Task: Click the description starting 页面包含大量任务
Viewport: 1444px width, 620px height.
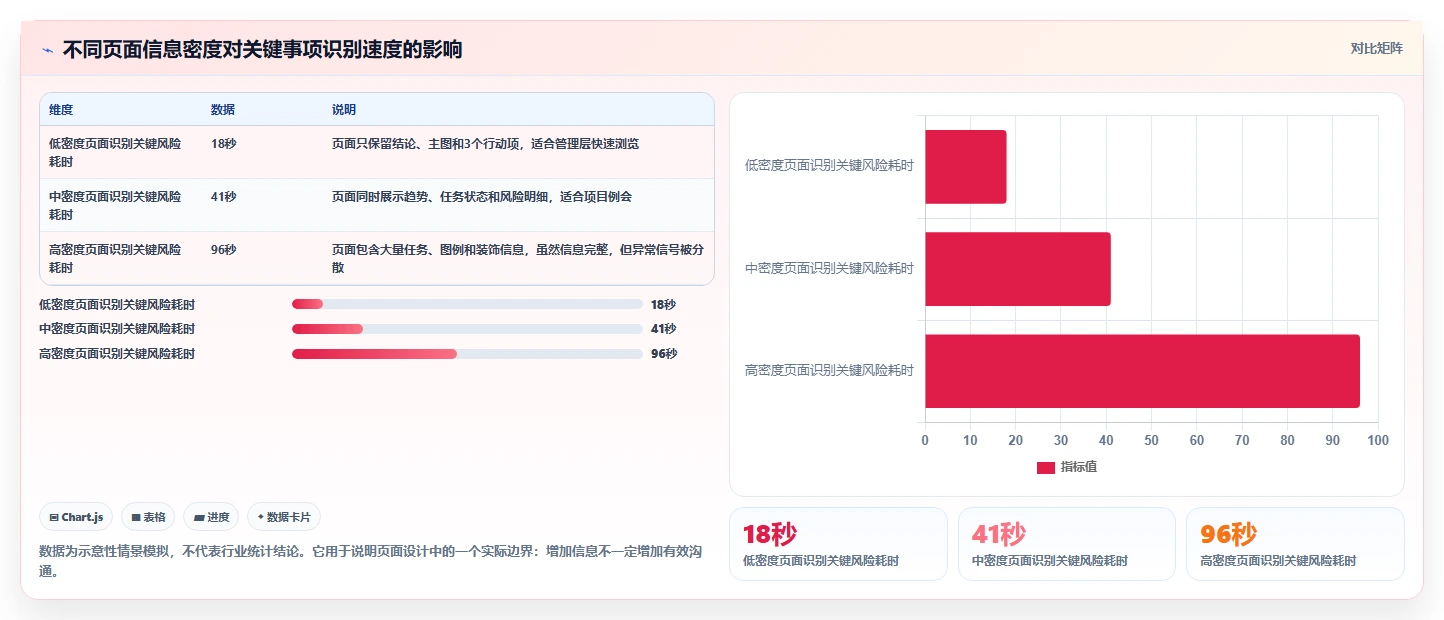Action: (x=517, y=259)
